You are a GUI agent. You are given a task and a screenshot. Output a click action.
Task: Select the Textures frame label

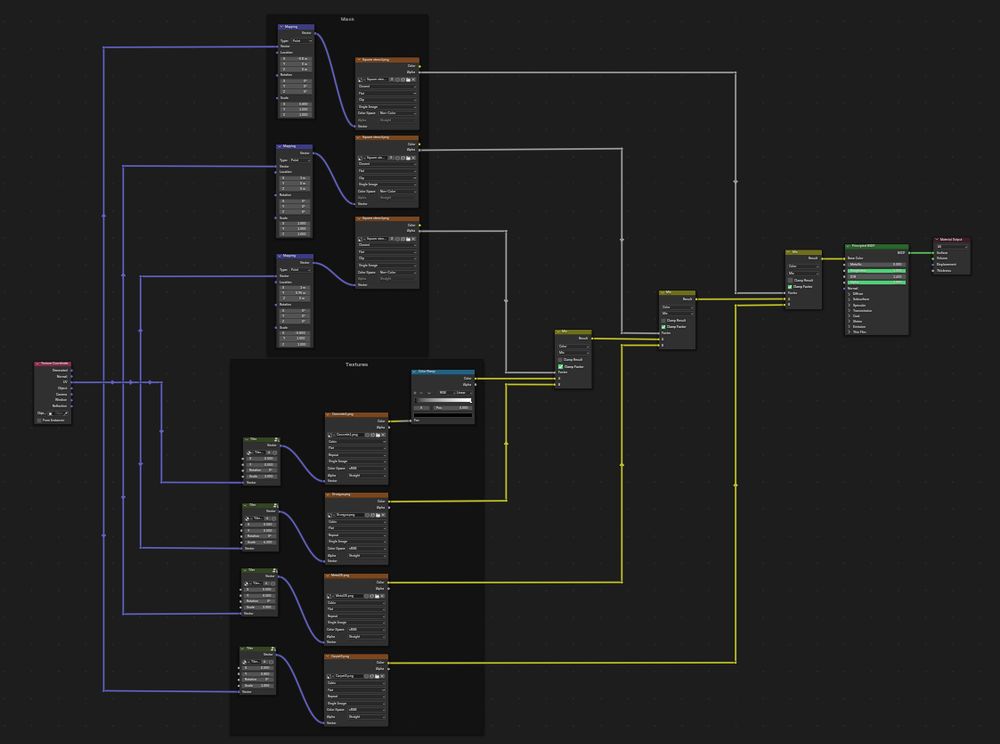tap(357, 365)
